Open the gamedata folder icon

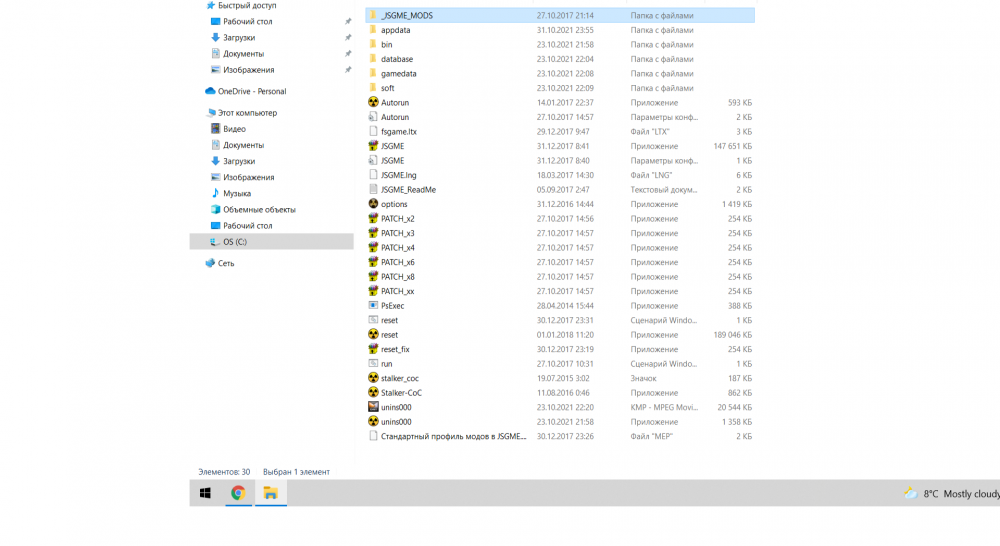(x=373, y=73)
